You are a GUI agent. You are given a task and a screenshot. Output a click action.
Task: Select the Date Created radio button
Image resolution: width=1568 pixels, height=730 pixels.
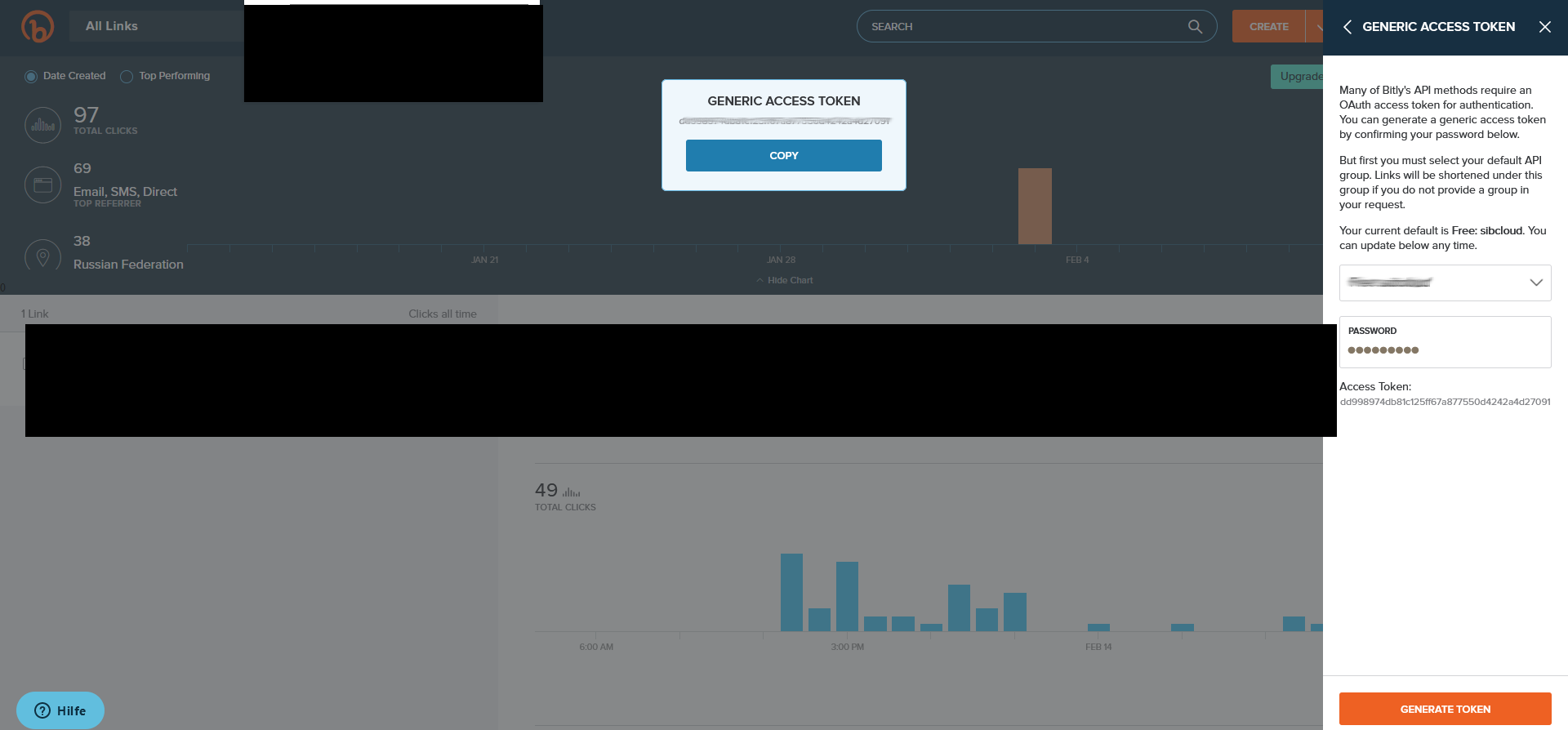pos(31,76)
